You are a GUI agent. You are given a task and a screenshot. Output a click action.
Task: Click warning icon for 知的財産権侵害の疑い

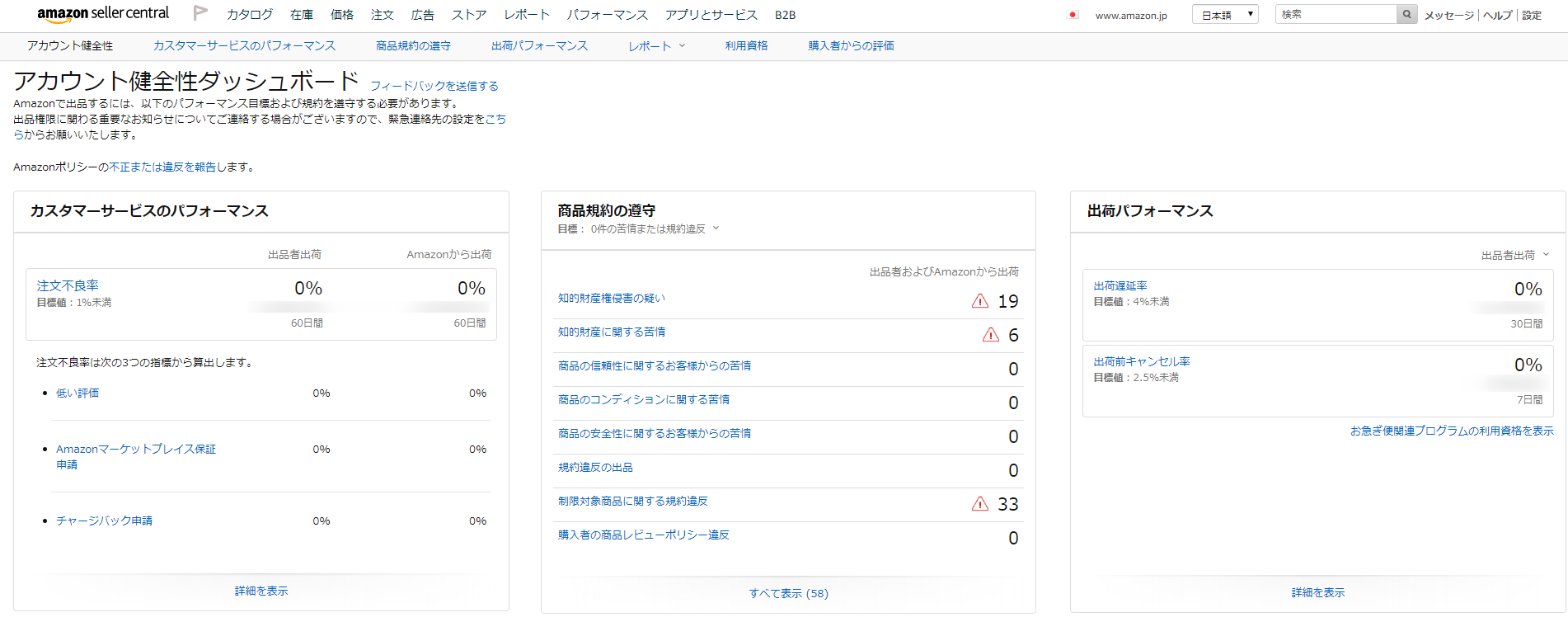coord(979,301)
